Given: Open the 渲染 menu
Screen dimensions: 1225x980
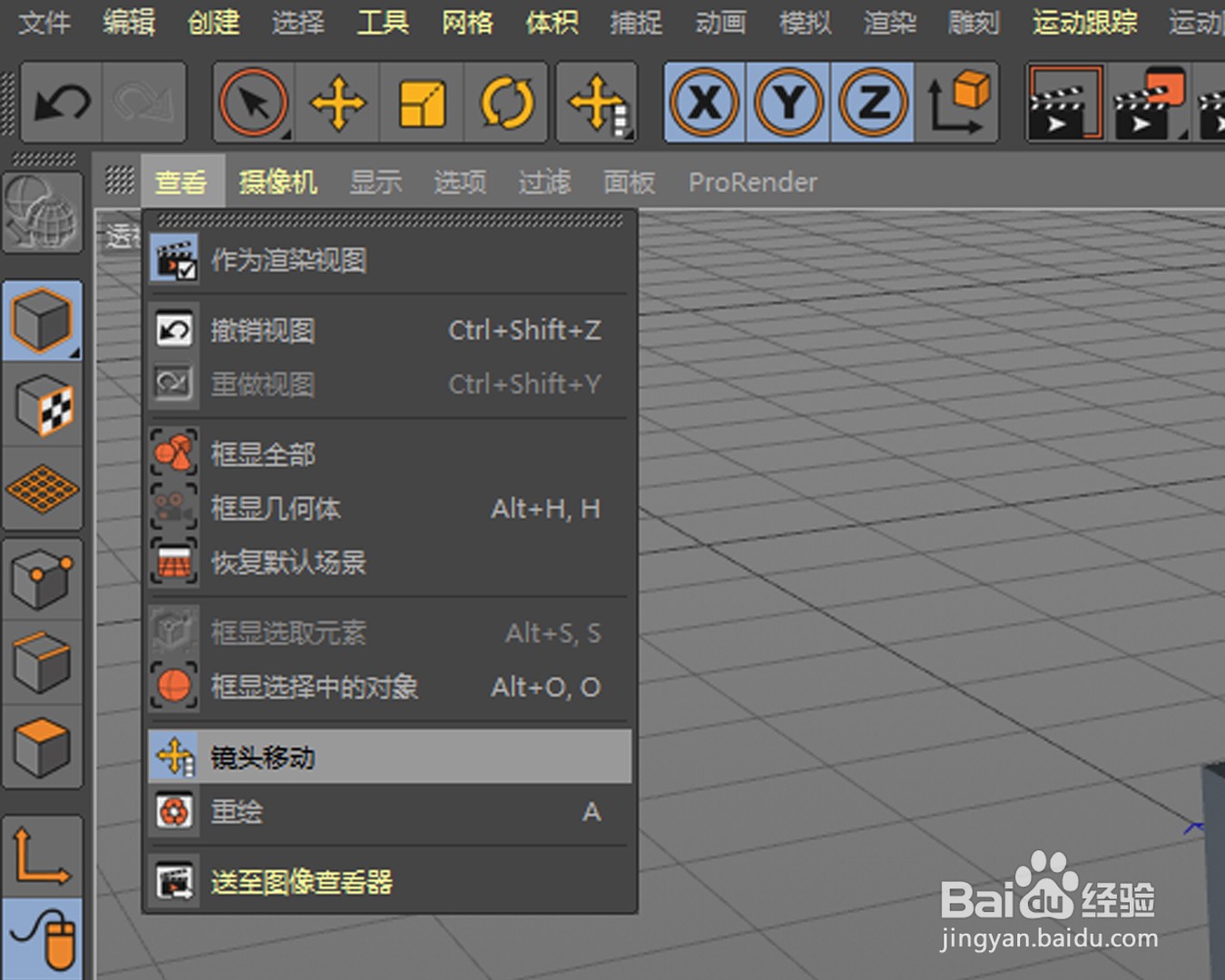Looking at the screenshot, I should click(x=889, y=22).
